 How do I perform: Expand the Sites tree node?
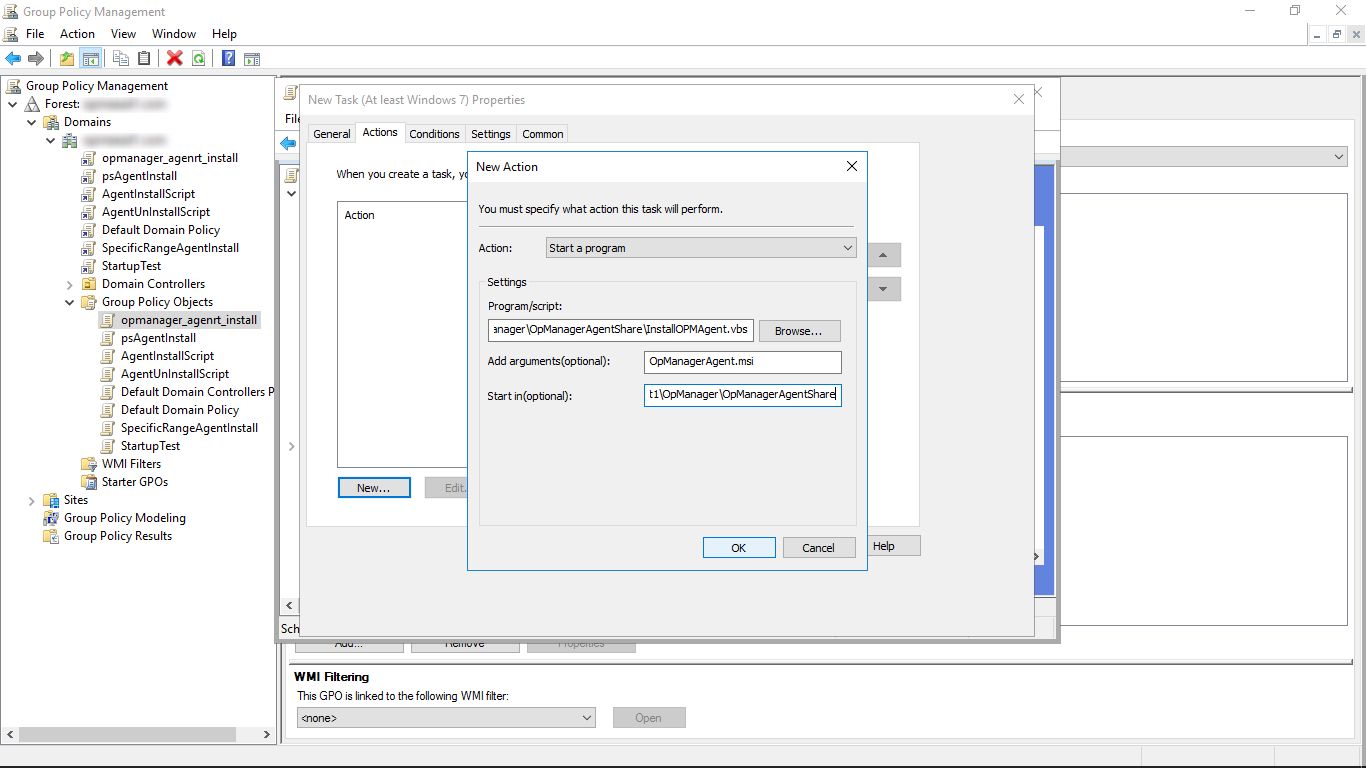pyautogui.click(x=32, y=500)
